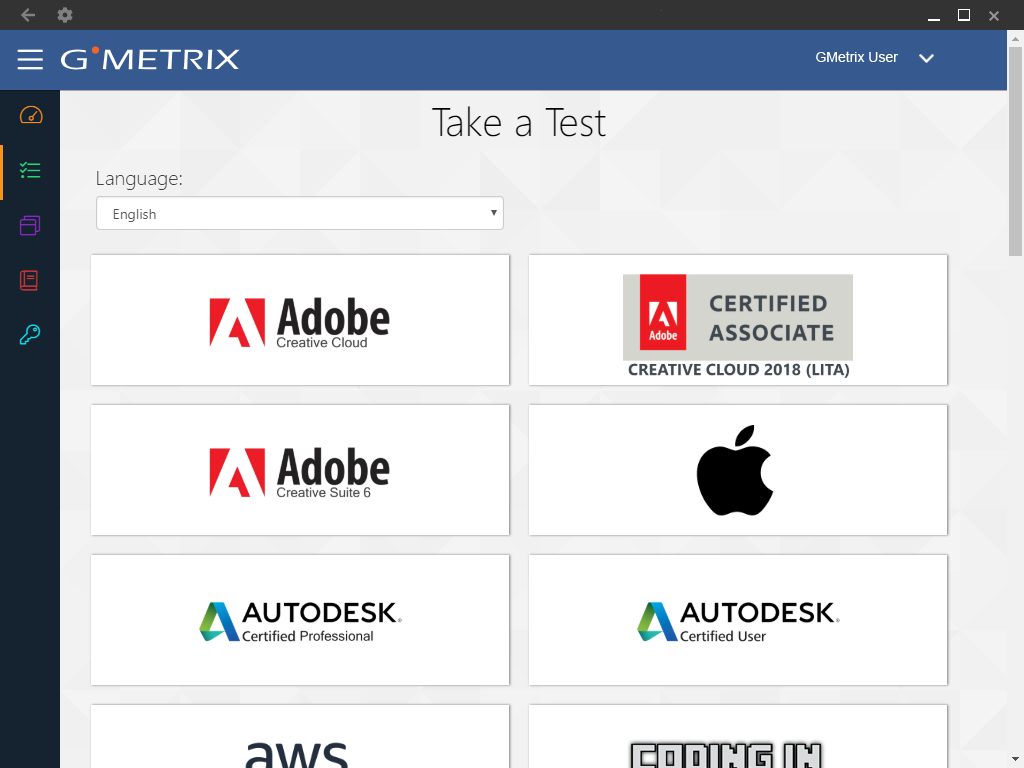Open the purple stacked windows sidebar icon
The height and width of the screenshot is (768, 1024).
[30, 226]
